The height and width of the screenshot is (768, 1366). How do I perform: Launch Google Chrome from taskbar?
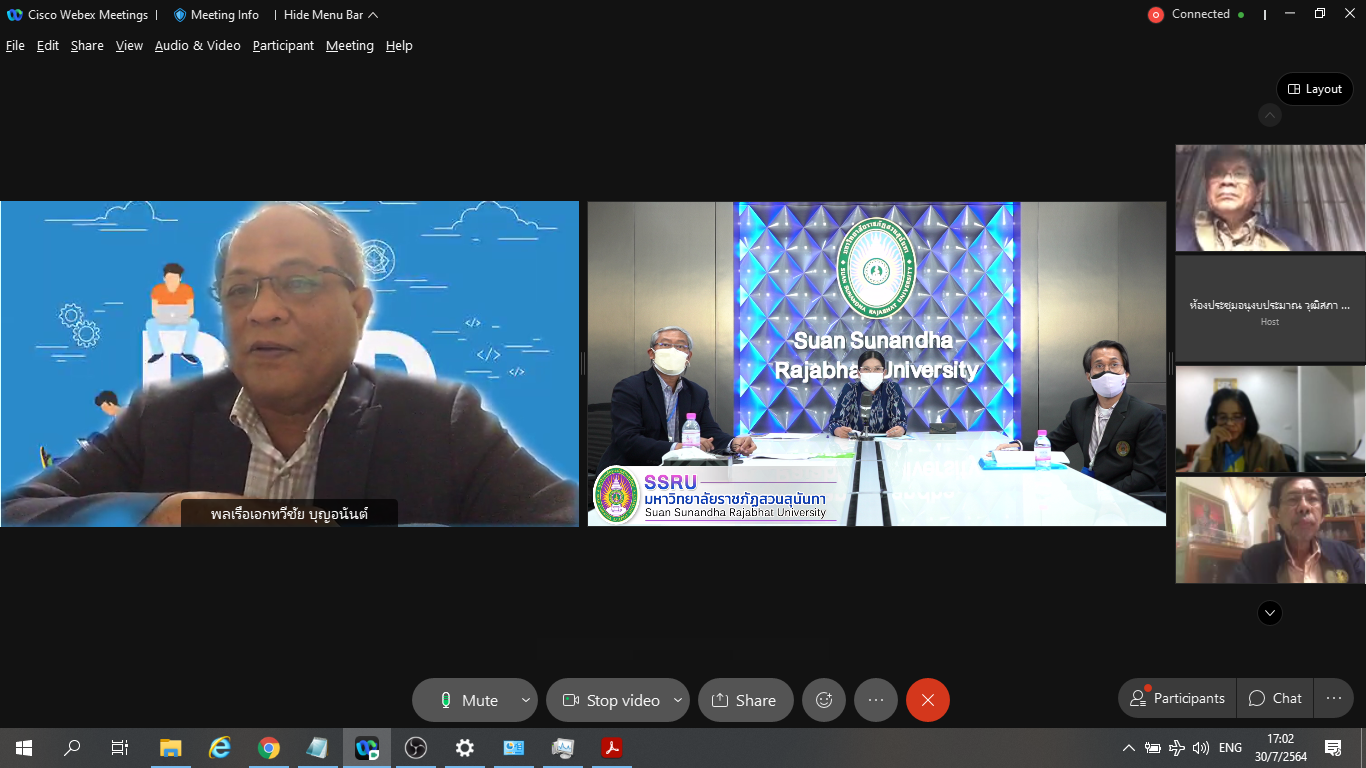268,748
